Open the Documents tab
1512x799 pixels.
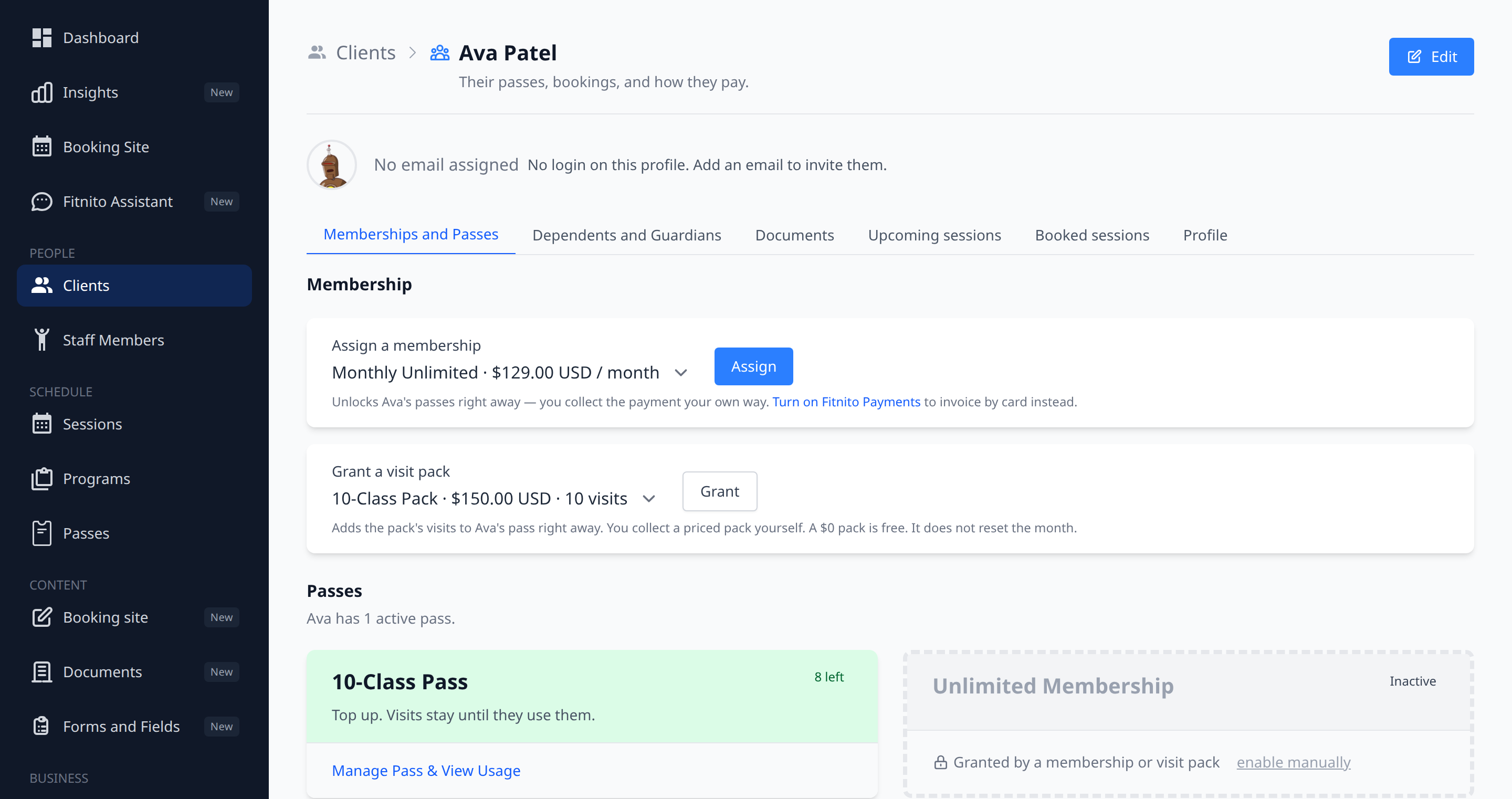(x=794, y=235)
